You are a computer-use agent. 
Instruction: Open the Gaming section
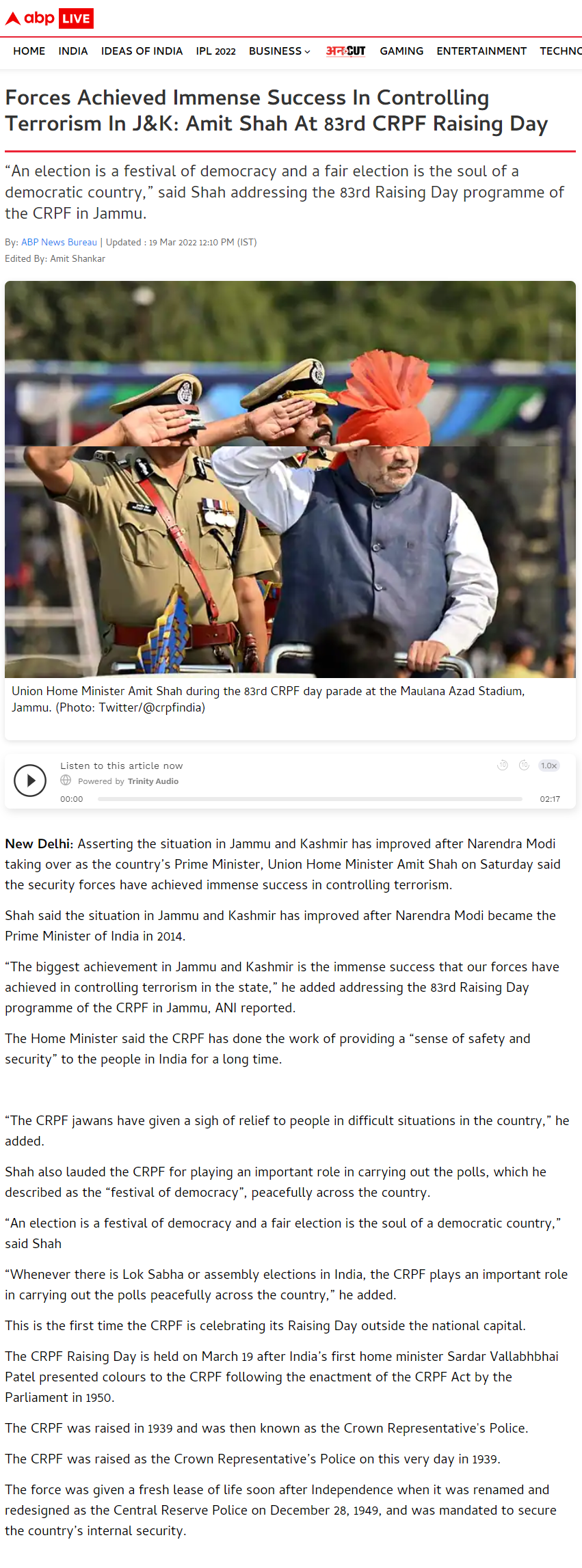pyautogui.click(x=401, y=51)
